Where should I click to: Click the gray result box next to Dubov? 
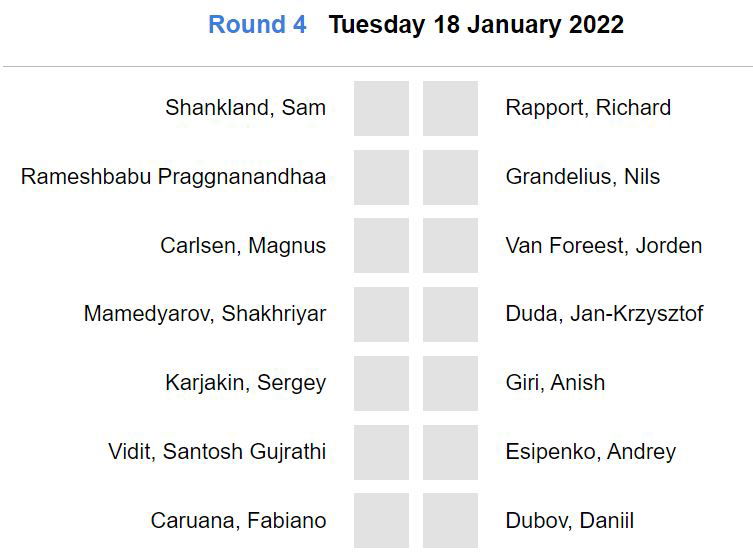coord(450,521)
